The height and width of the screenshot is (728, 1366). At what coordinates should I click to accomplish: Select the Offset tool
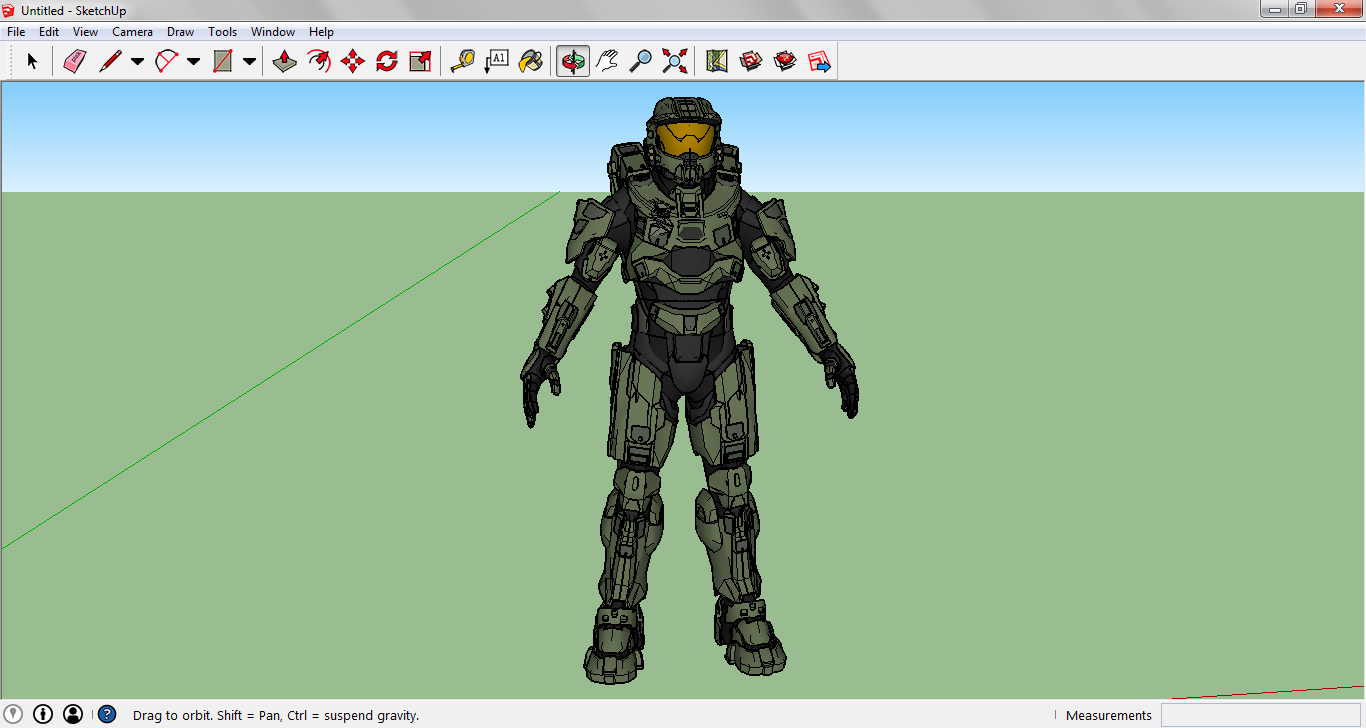pos(318,62)
